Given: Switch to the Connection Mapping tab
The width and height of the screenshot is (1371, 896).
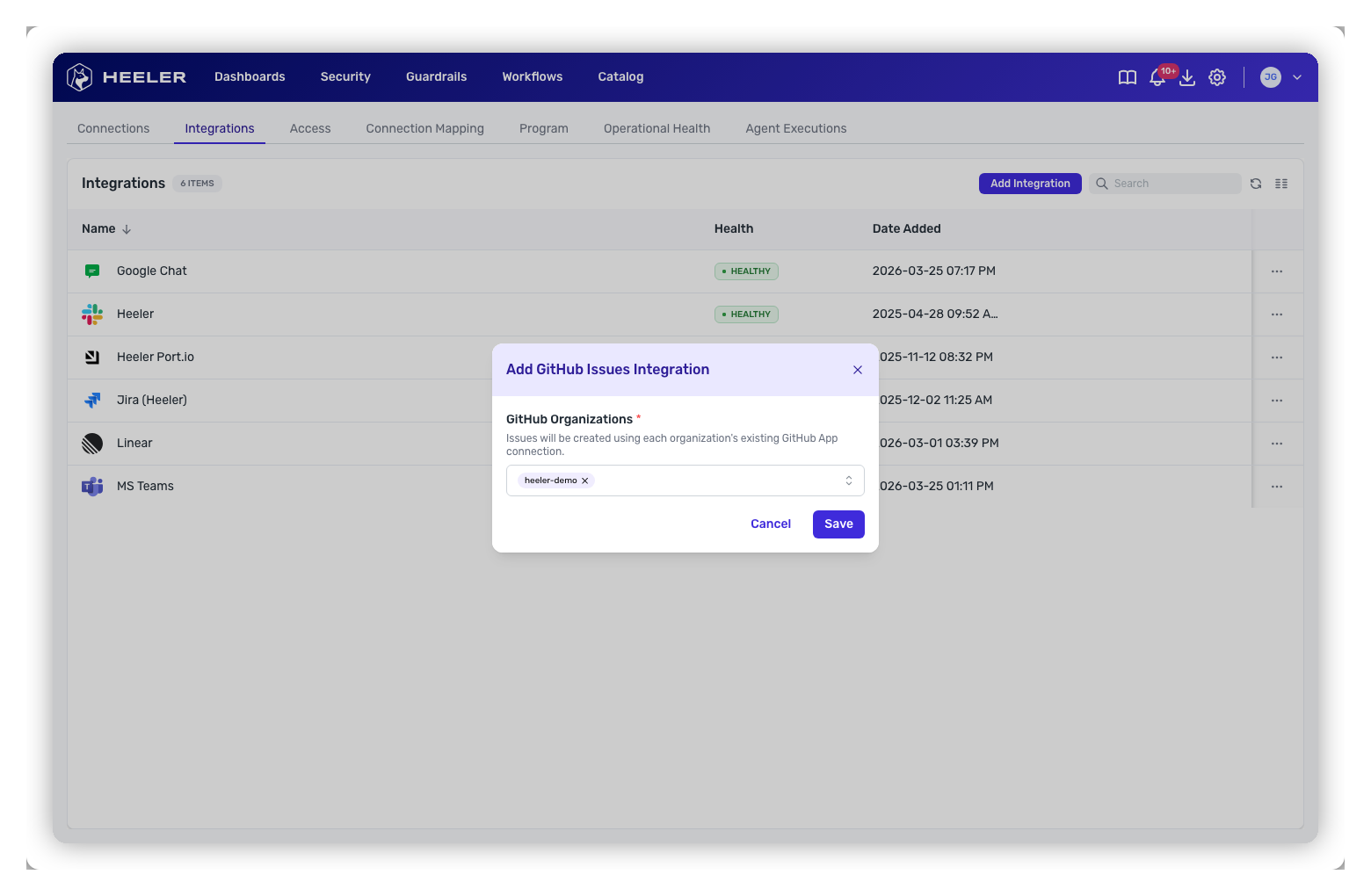Looking at the screenshot, I should click(x=425, y=128).
